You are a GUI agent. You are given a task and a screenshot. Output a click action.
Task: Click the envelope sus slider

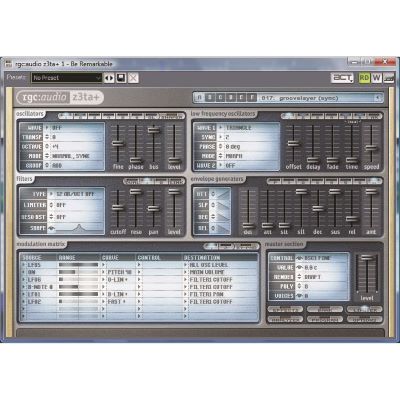click(x=335, y=192)
